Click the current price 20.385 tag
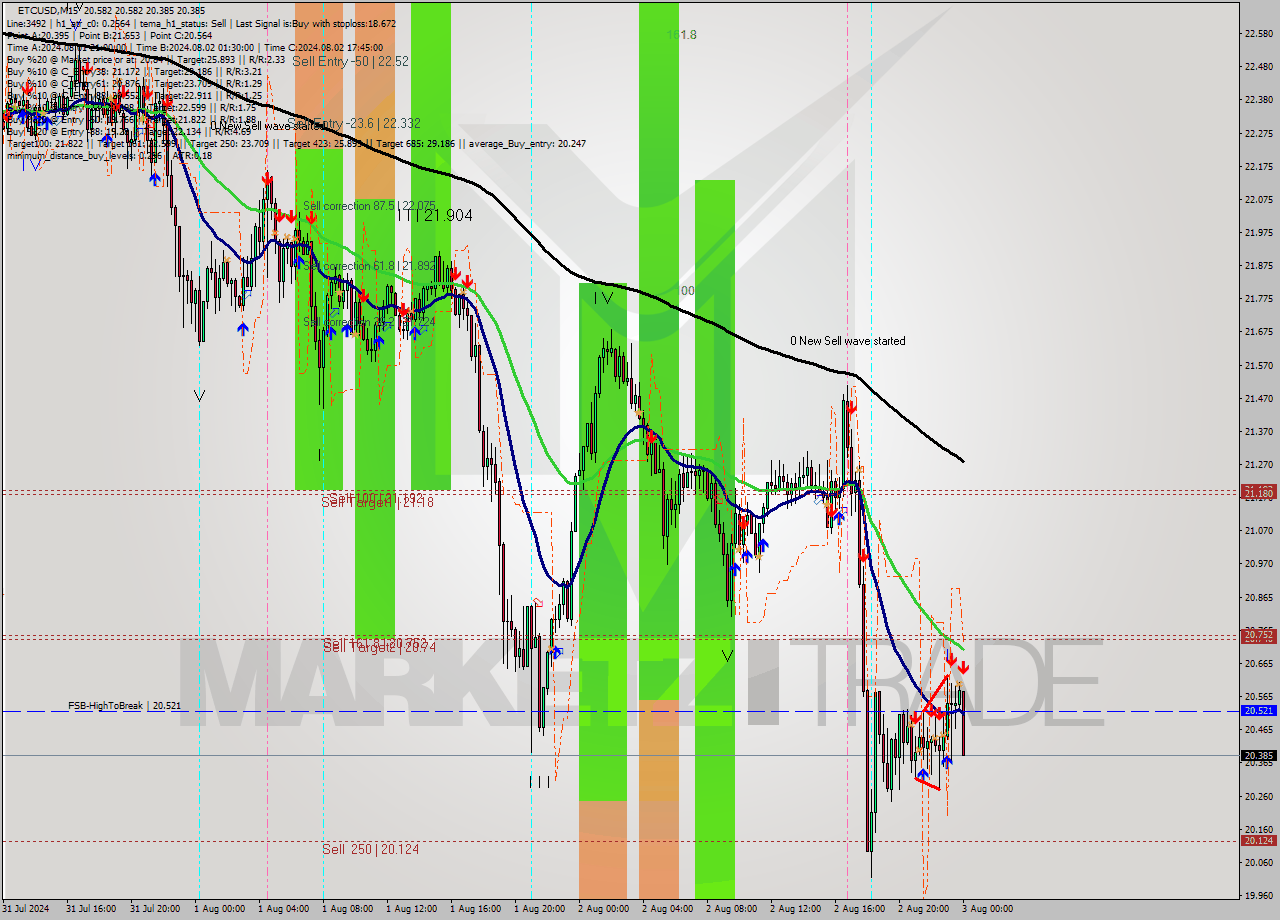 (1258, 756)
